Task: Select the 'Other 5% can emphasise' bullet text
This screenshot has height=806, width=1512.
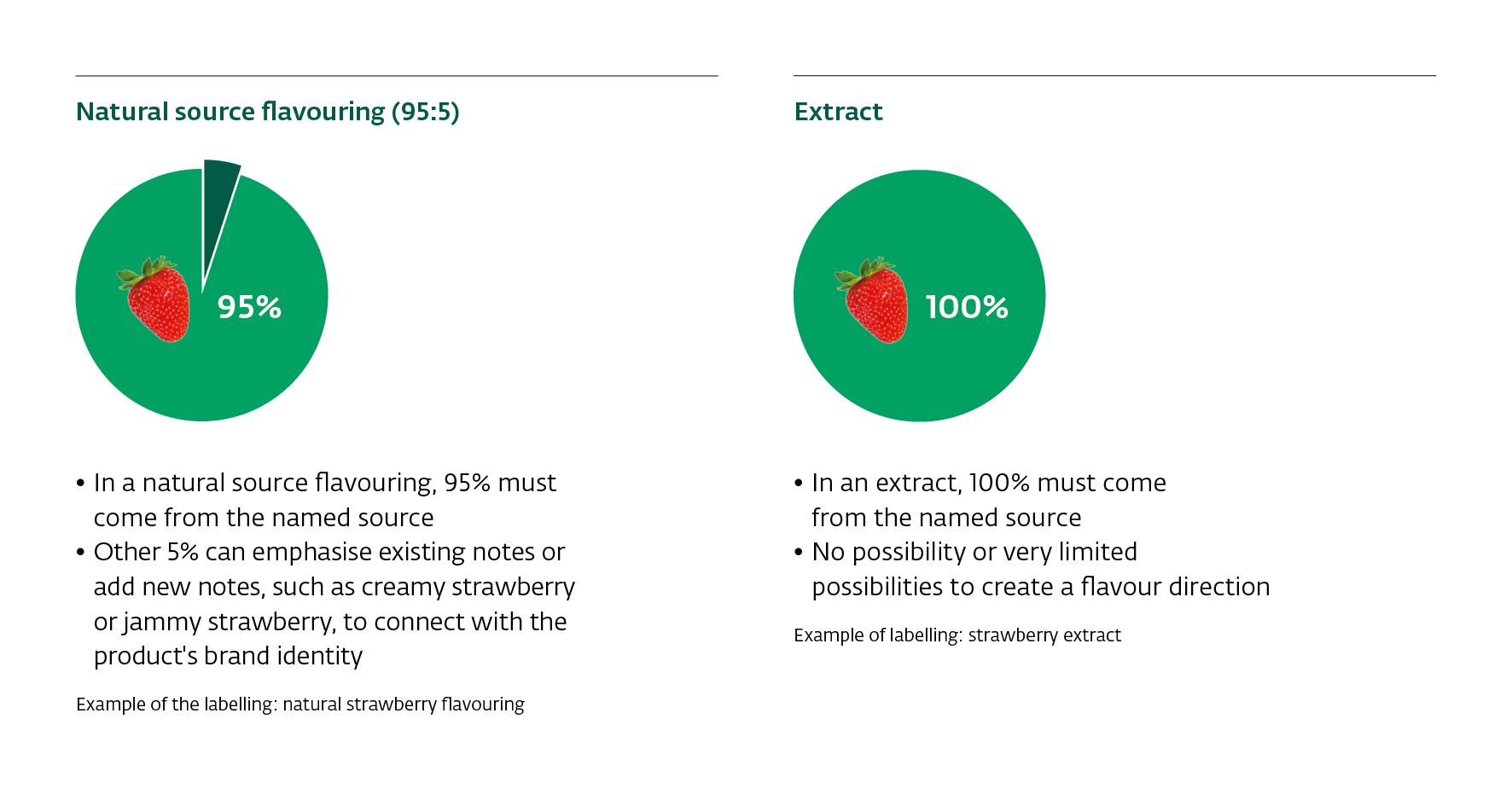Action: tap(329, 552)
